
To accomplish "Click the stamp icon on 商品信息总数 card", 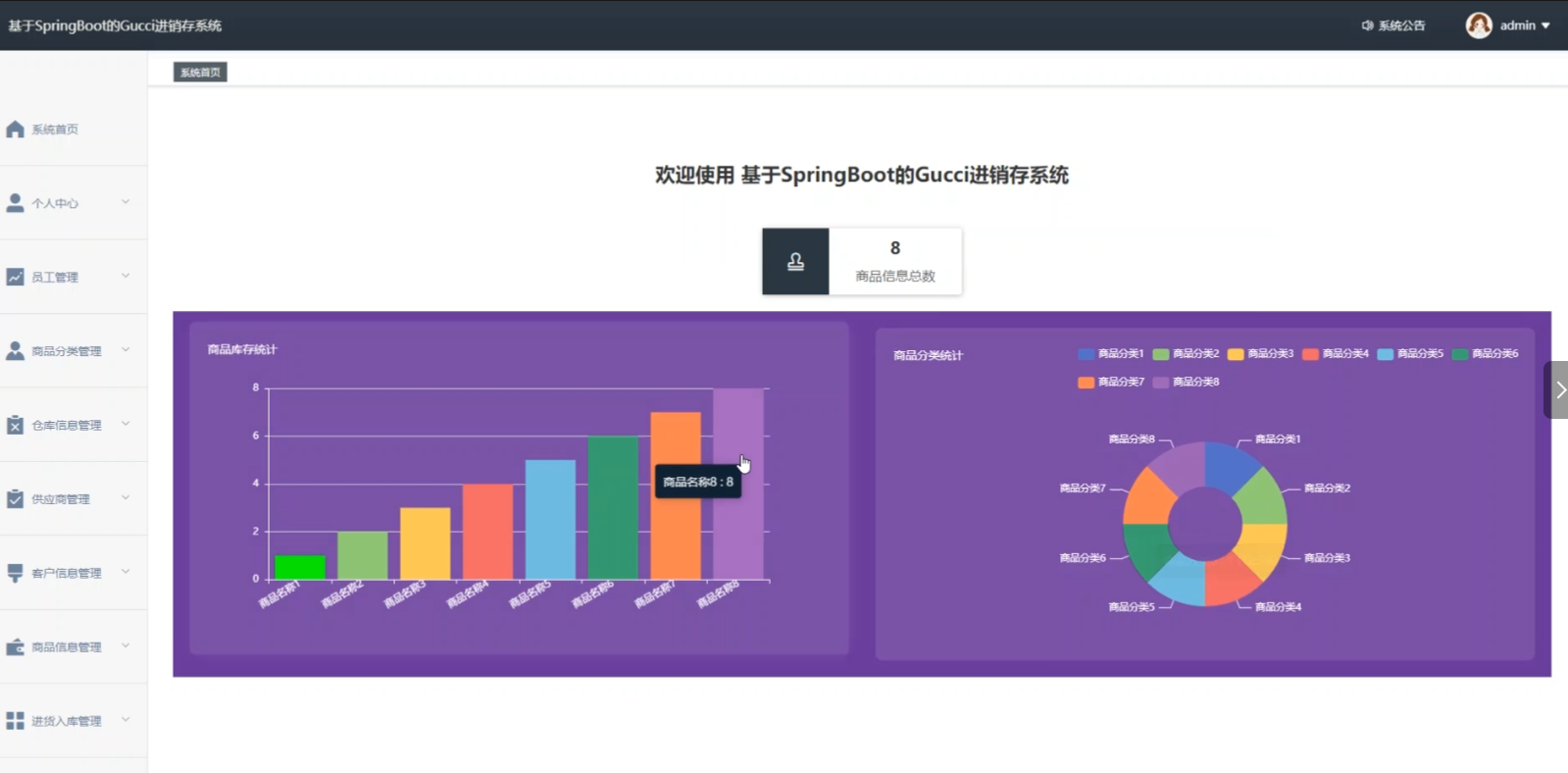I will tap(795, 261).
